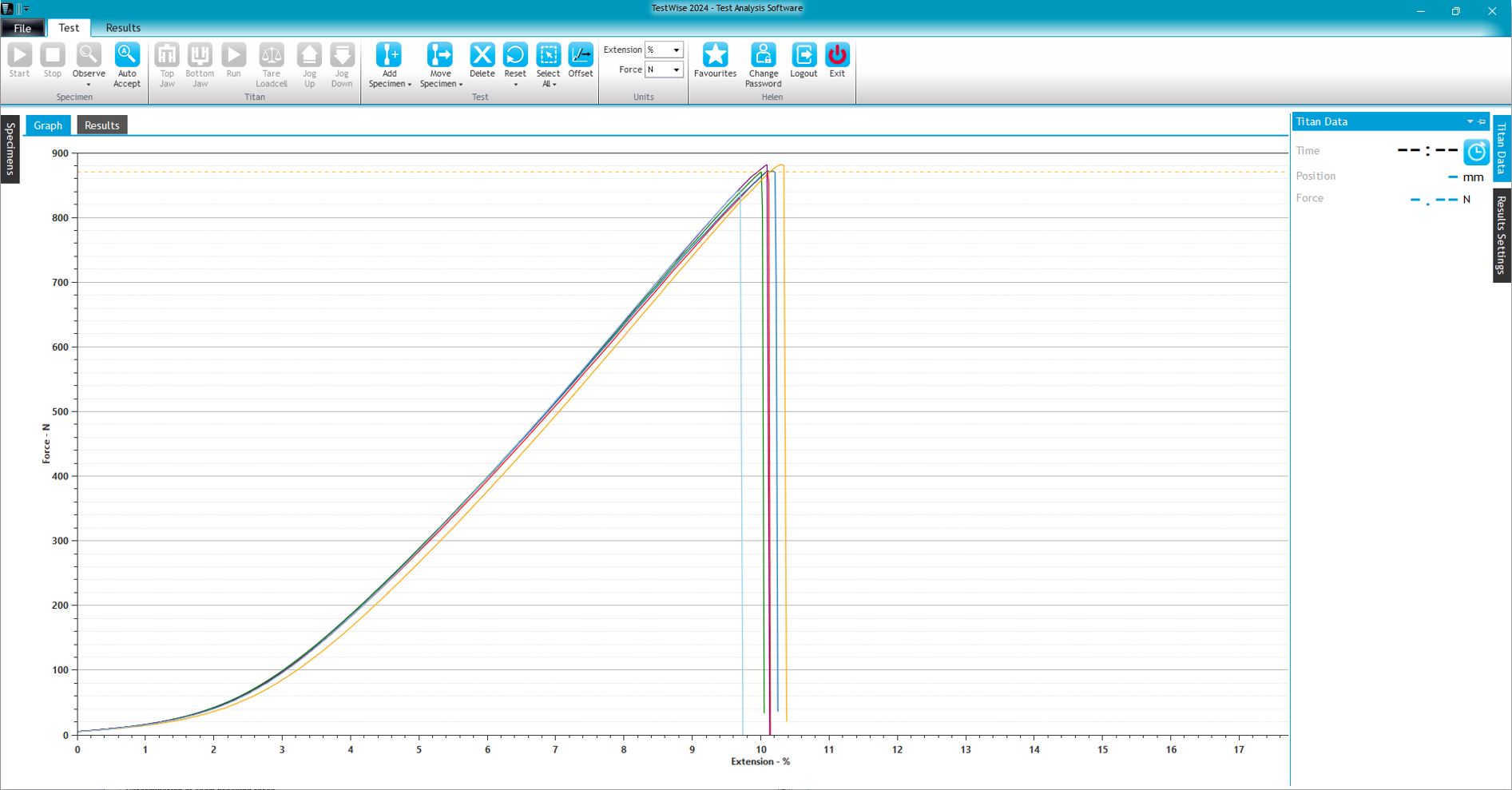Open the File menu
This screenshot has width=1512, height=790.
tap(22, 28)
